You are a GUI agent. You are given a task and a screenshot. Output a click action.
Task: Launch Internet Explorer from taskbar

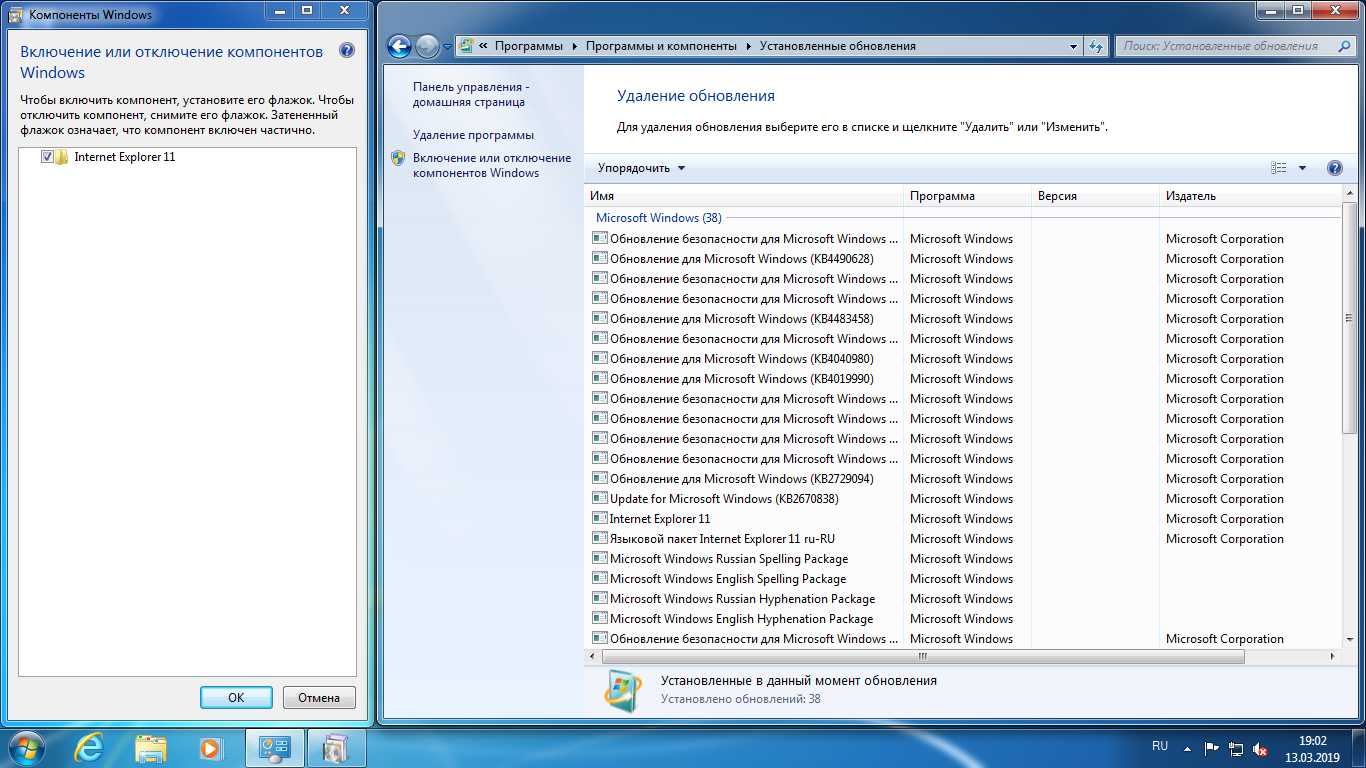90,747
